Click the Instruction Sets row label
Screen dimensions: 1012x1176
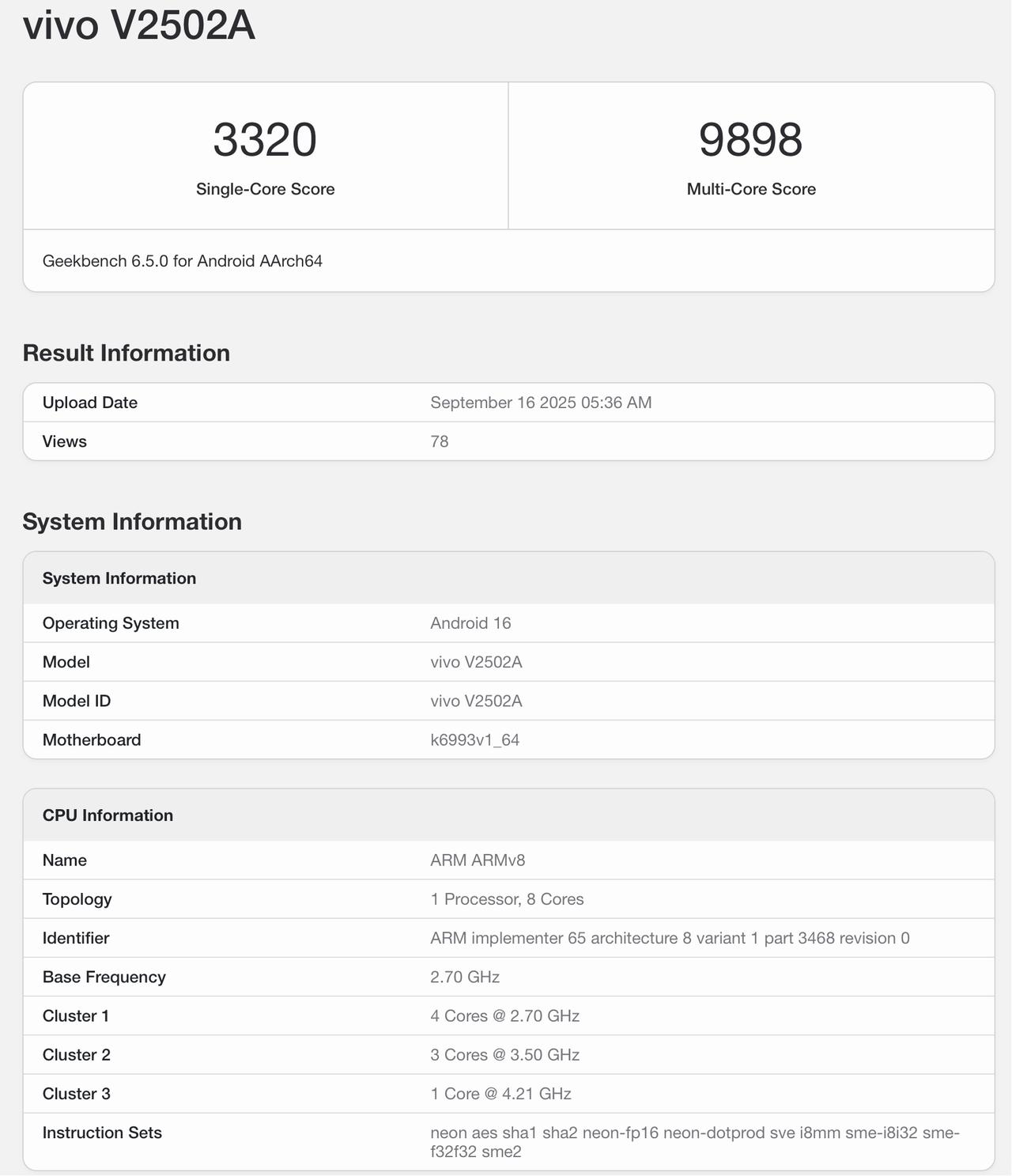point(102,1133)
